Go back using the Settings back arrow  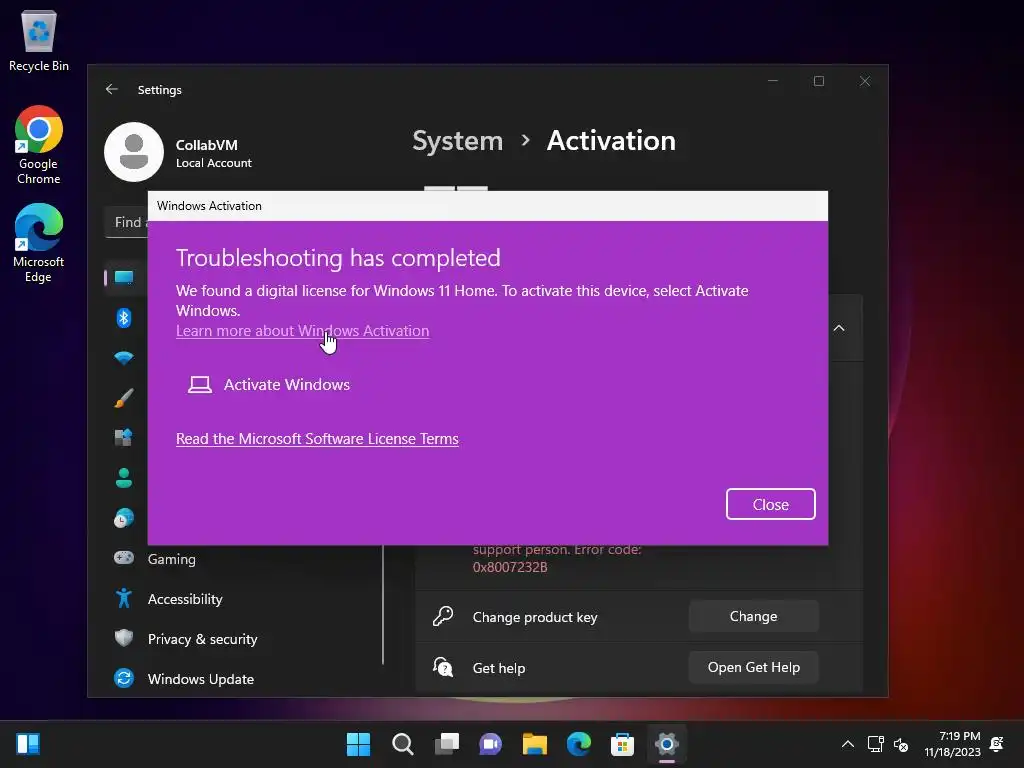pyautogui.click(x=112, y=89)
